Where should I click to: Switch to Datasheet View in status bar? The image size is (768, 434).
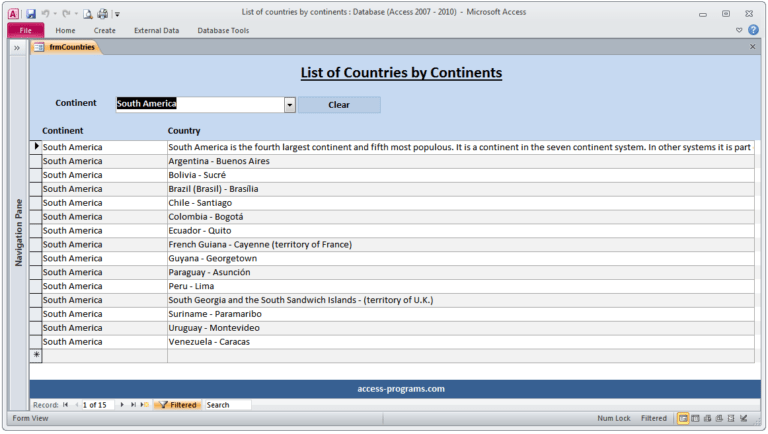click(695, 418)
